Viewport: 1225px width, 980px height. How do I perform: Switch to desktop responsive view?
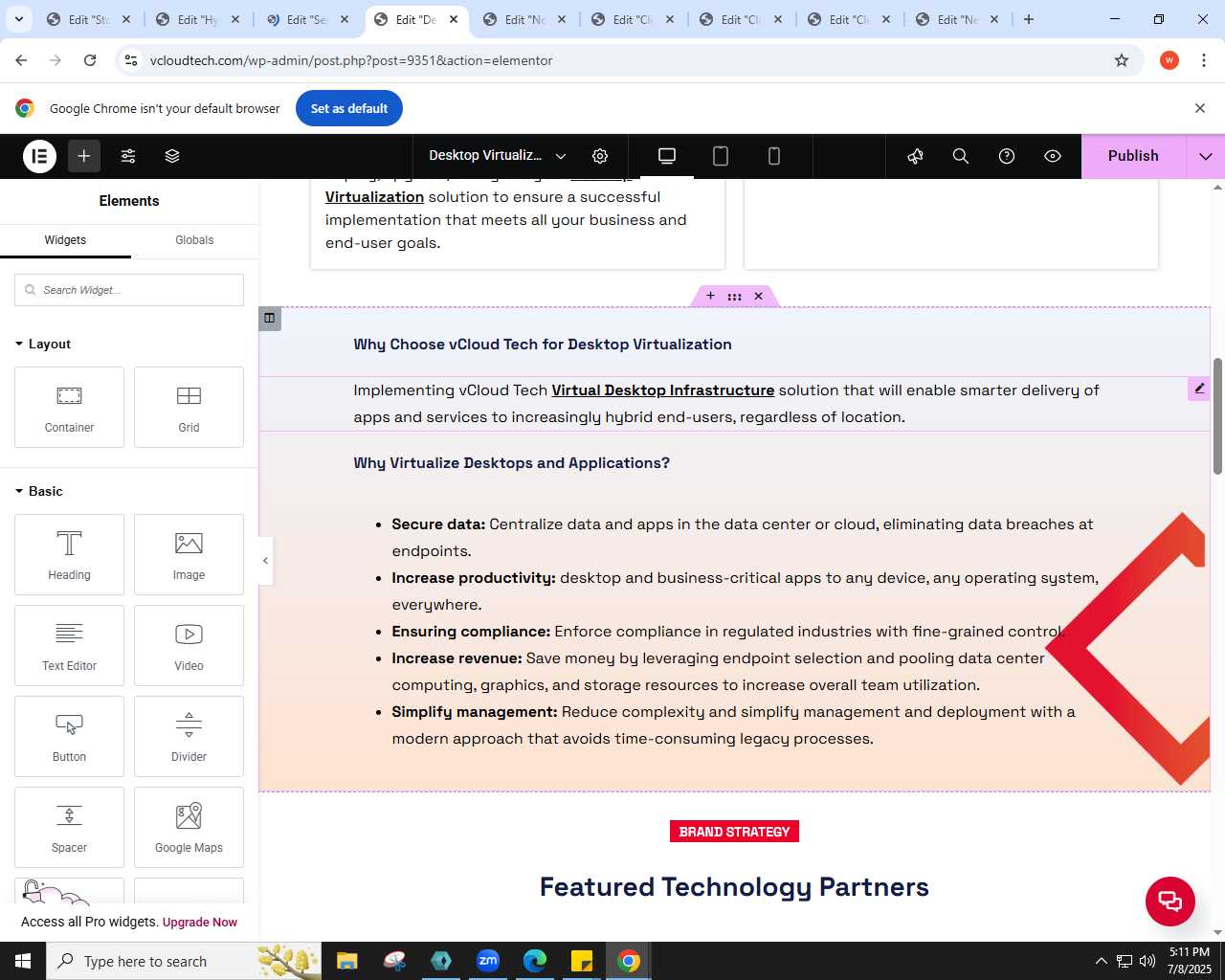tap(667, 156)
